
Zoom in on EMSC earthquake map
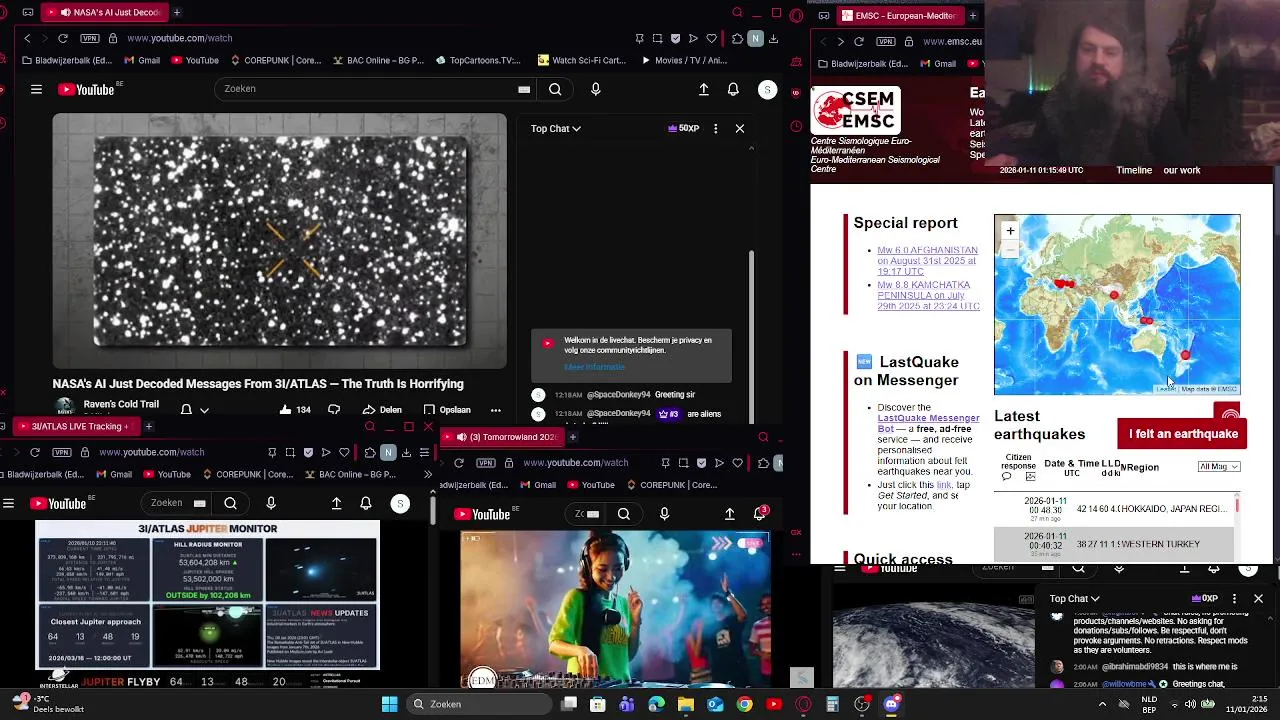tap(1010, 231)
